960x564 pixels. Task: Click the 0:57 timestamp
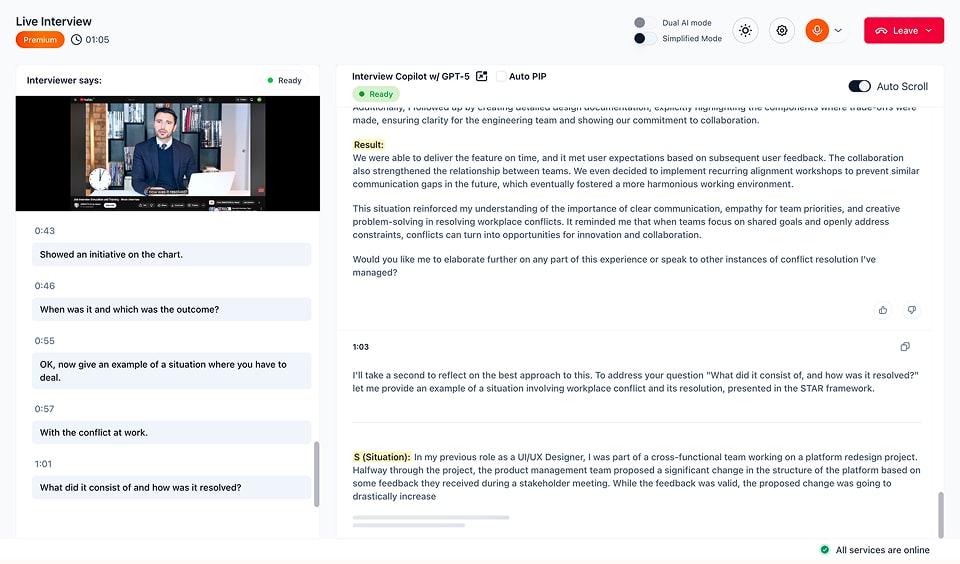click(x=45, y=409)
